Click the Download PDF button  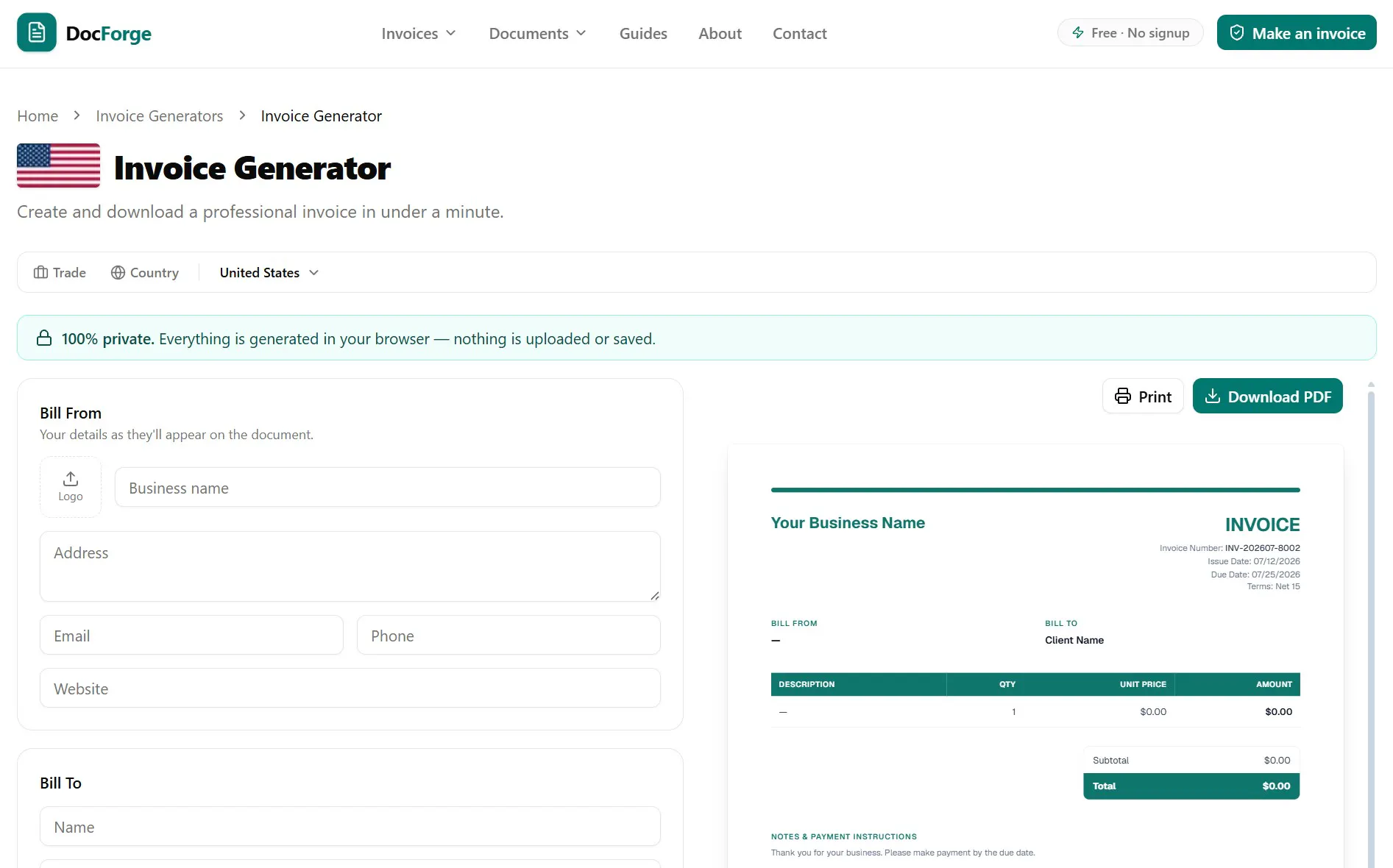click(1268, 396)
